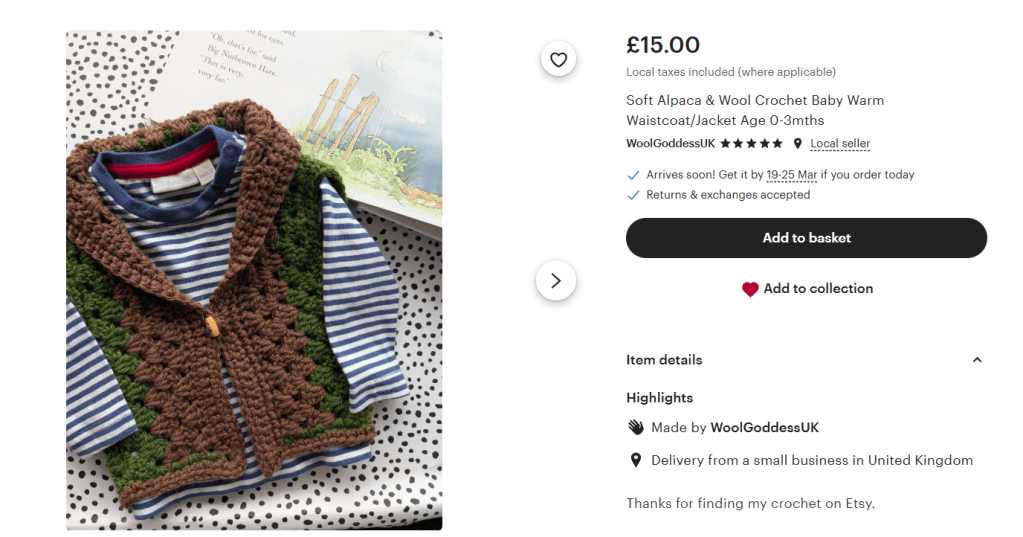The height and width of the screenshot is (537, 1023).
Task: Click the Soft Alpaca & Wool product title
Action: [x=755, y=110]
